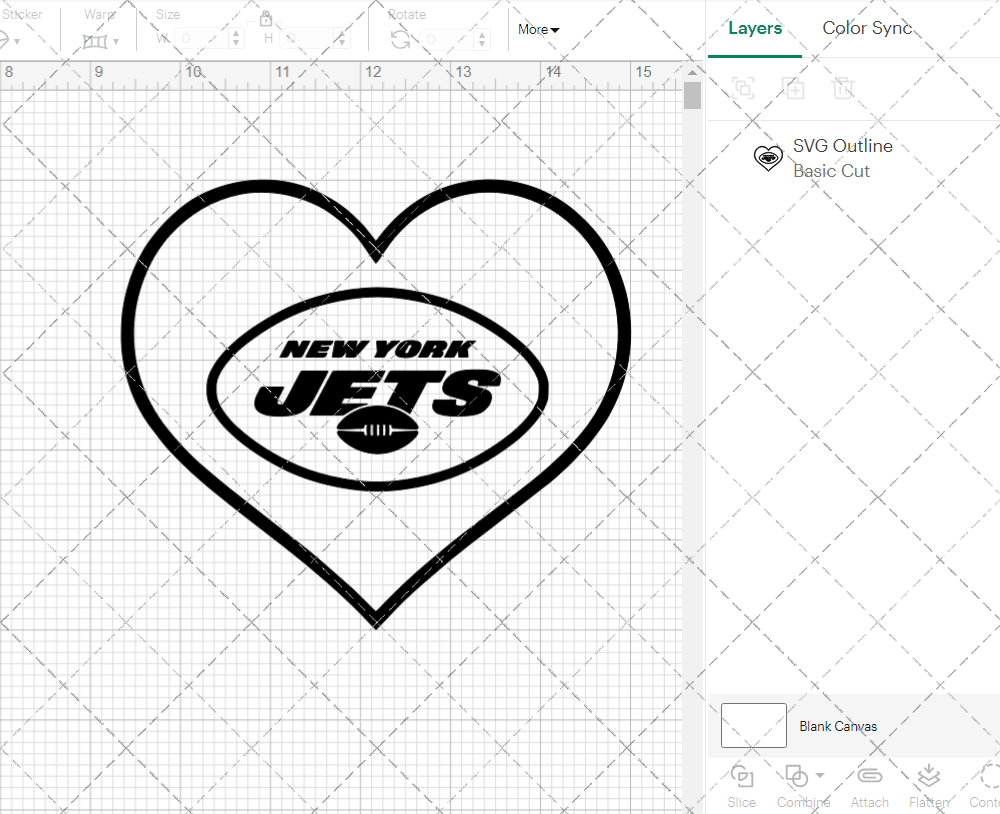Click the Rotate stepper arrows
This screenshot has width=1000, height=814.
coord(482,39)
